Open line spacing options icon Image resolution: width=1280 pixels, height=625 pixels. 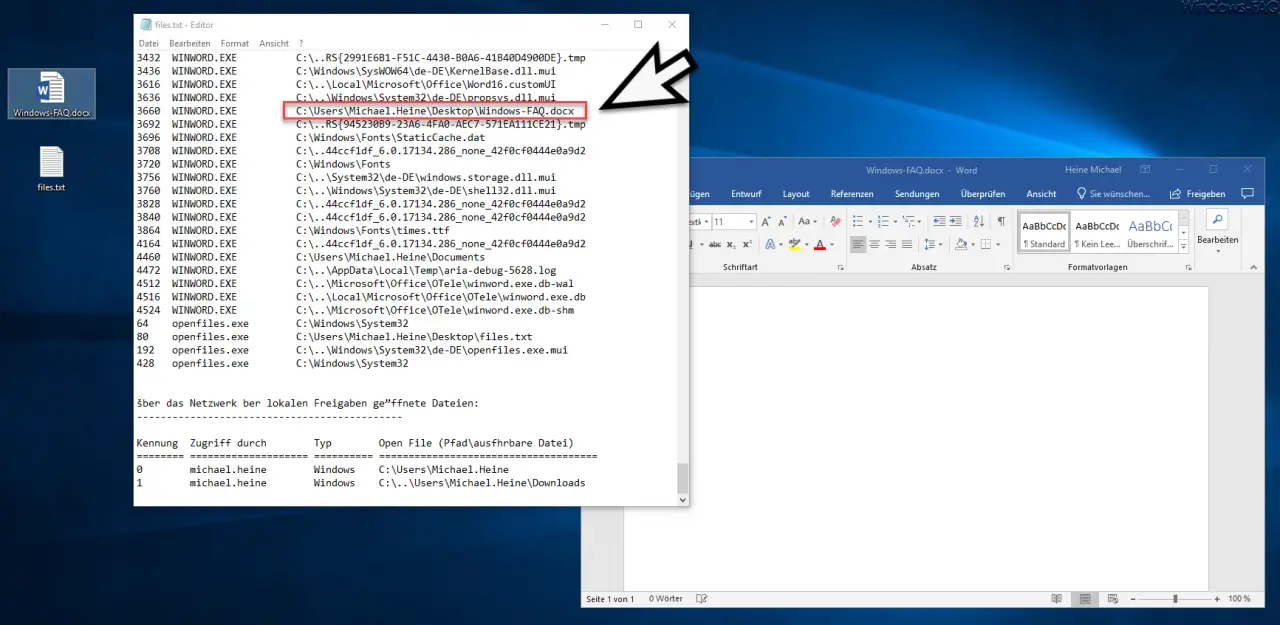929,244
